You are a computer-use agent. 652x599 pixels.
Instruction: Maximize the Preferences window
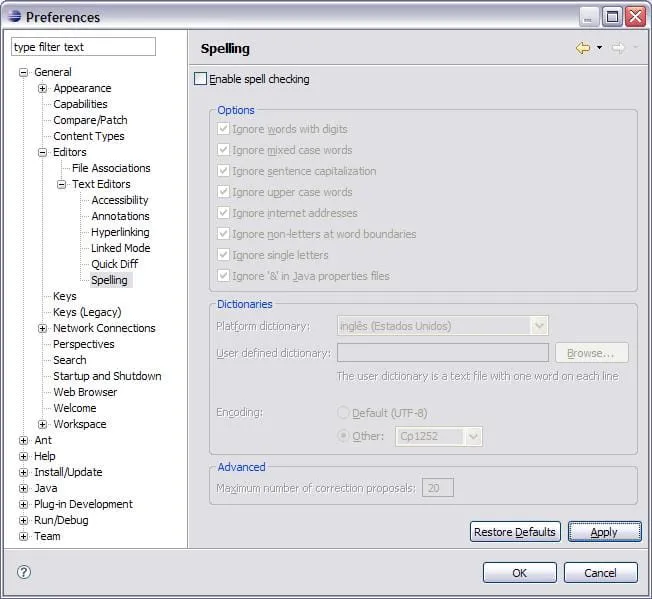(612, 17)
